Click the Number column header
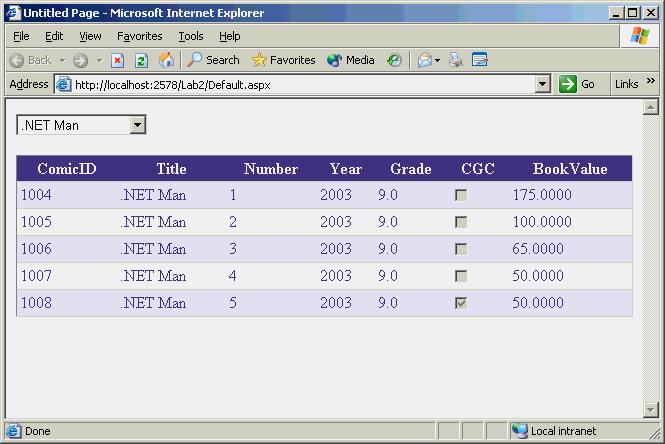665x444 pixels. click(271, 169)
